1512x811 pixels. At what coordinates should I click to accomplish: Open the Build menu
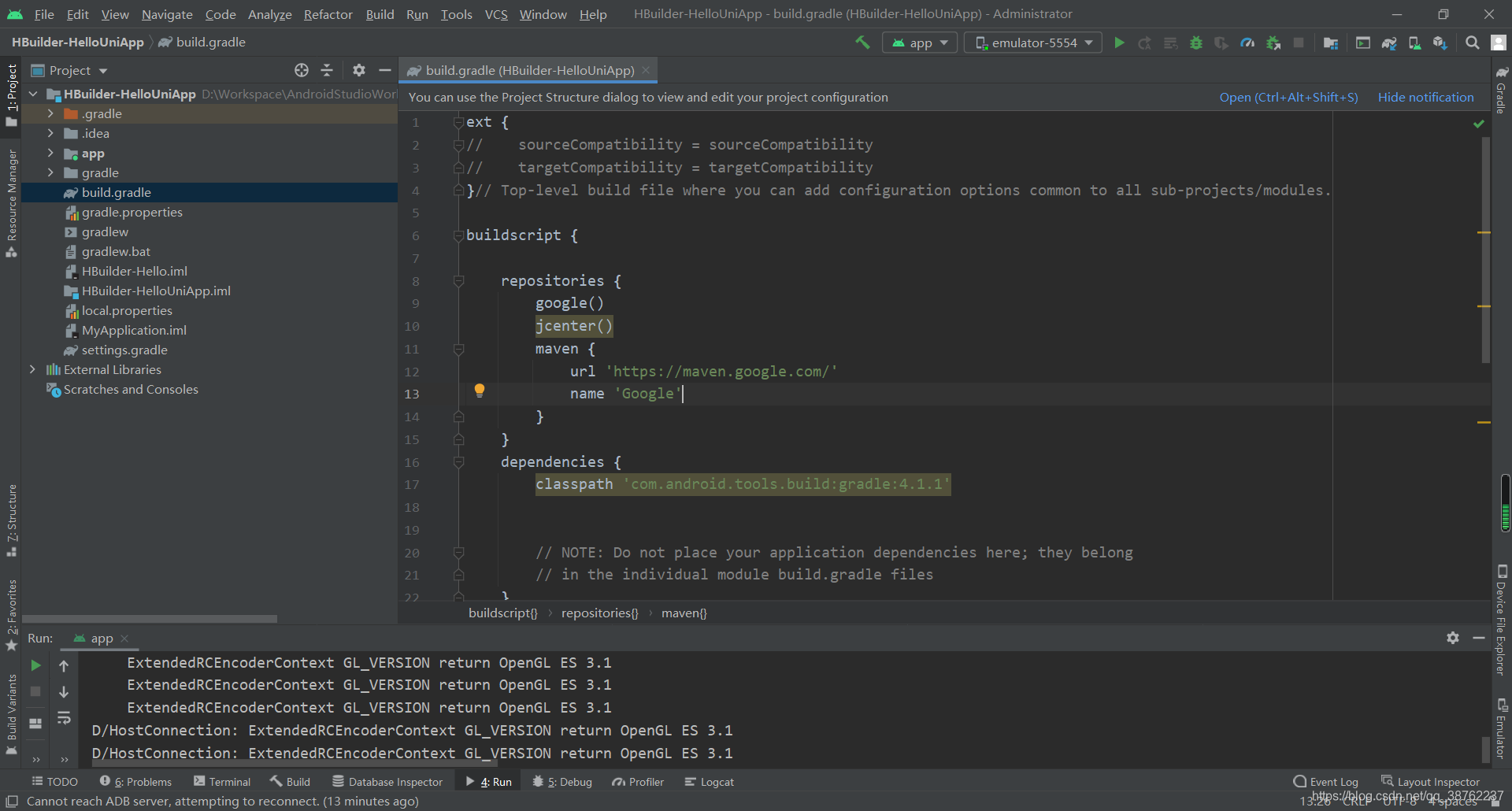(380, 14)
